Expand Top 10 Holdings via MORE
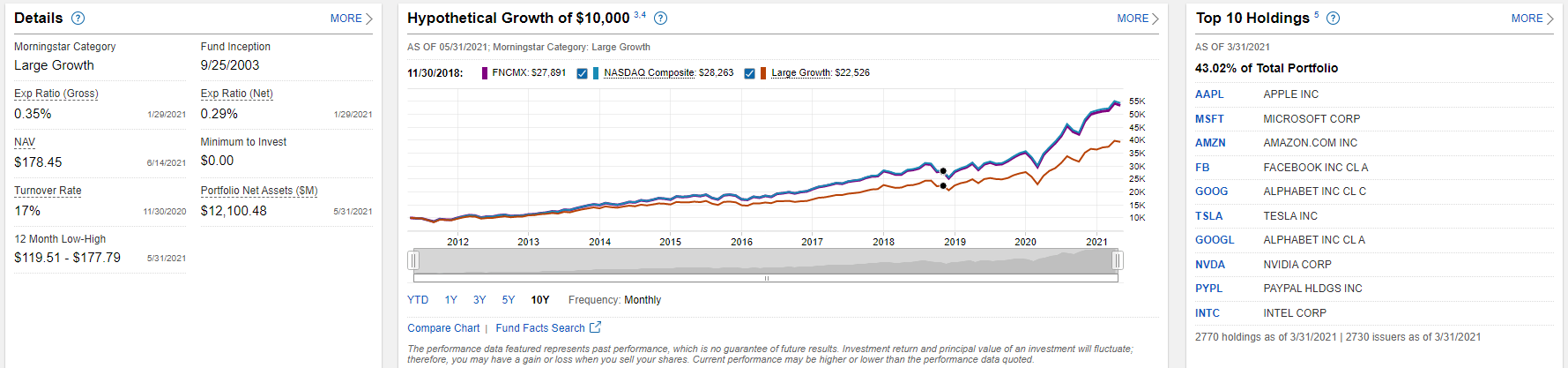Screen dimensions: 1568x368 pos(1532,19)
